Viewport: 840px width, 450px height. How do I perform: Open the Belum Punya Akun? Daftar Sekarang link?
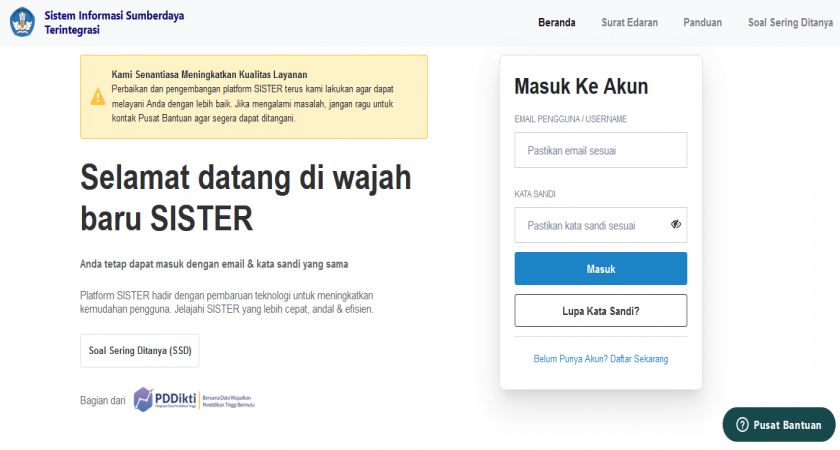[600, 358]
